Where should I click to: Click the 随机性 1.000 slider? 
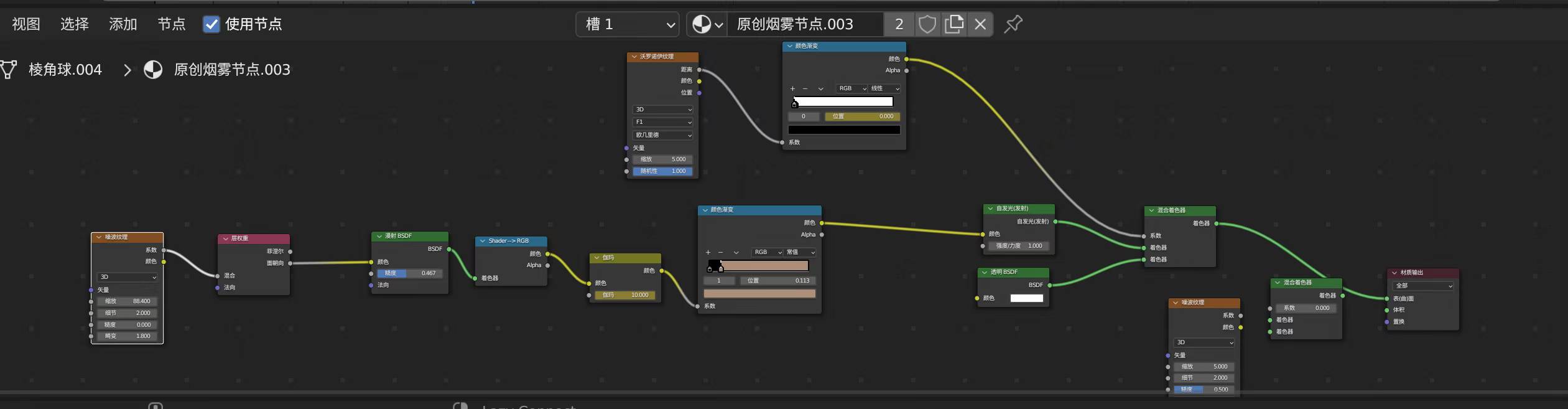coord(662,171)
